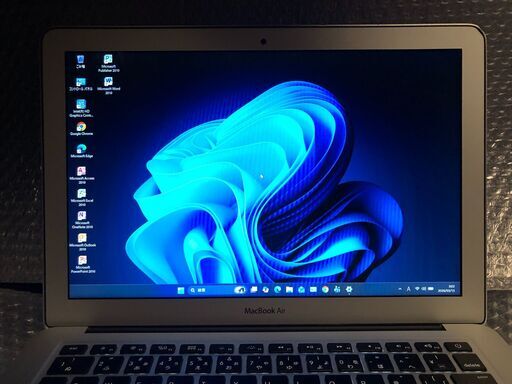Viewport: 512px width, 384px height.
Task: Open the Windows Start menu
Action: 181,290
